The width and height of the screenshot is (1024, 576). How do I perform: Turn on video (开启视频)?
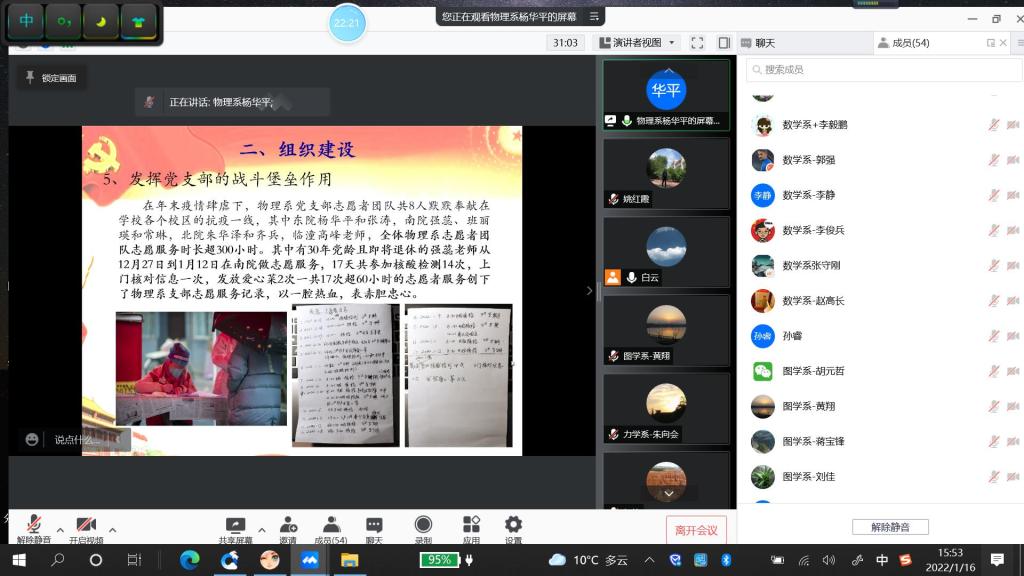coord(86,526)
